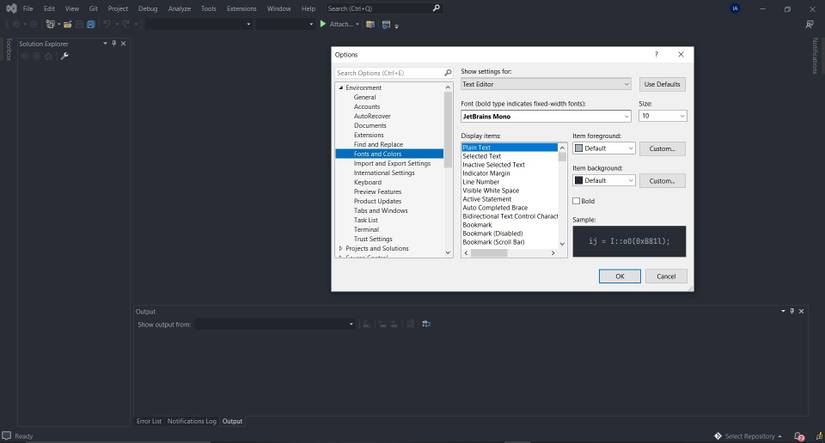The height and width of the screenshot is (443, 825).
Task: Click the green Attach start arrow
Action: [323, 24]
